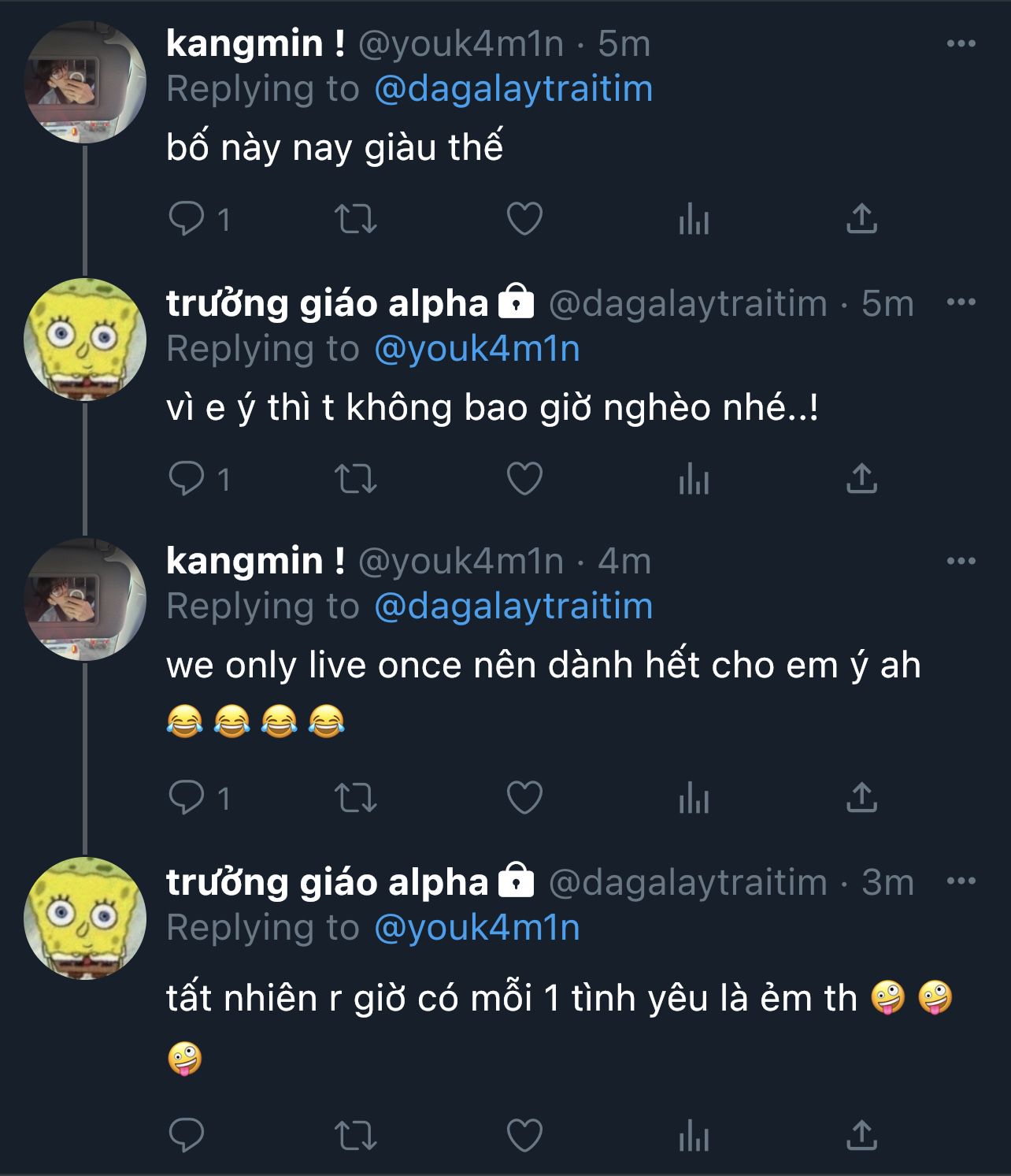Like the "we only live once" tweet
This screenshot has width=1011, height=1176.
coord(524,799)
